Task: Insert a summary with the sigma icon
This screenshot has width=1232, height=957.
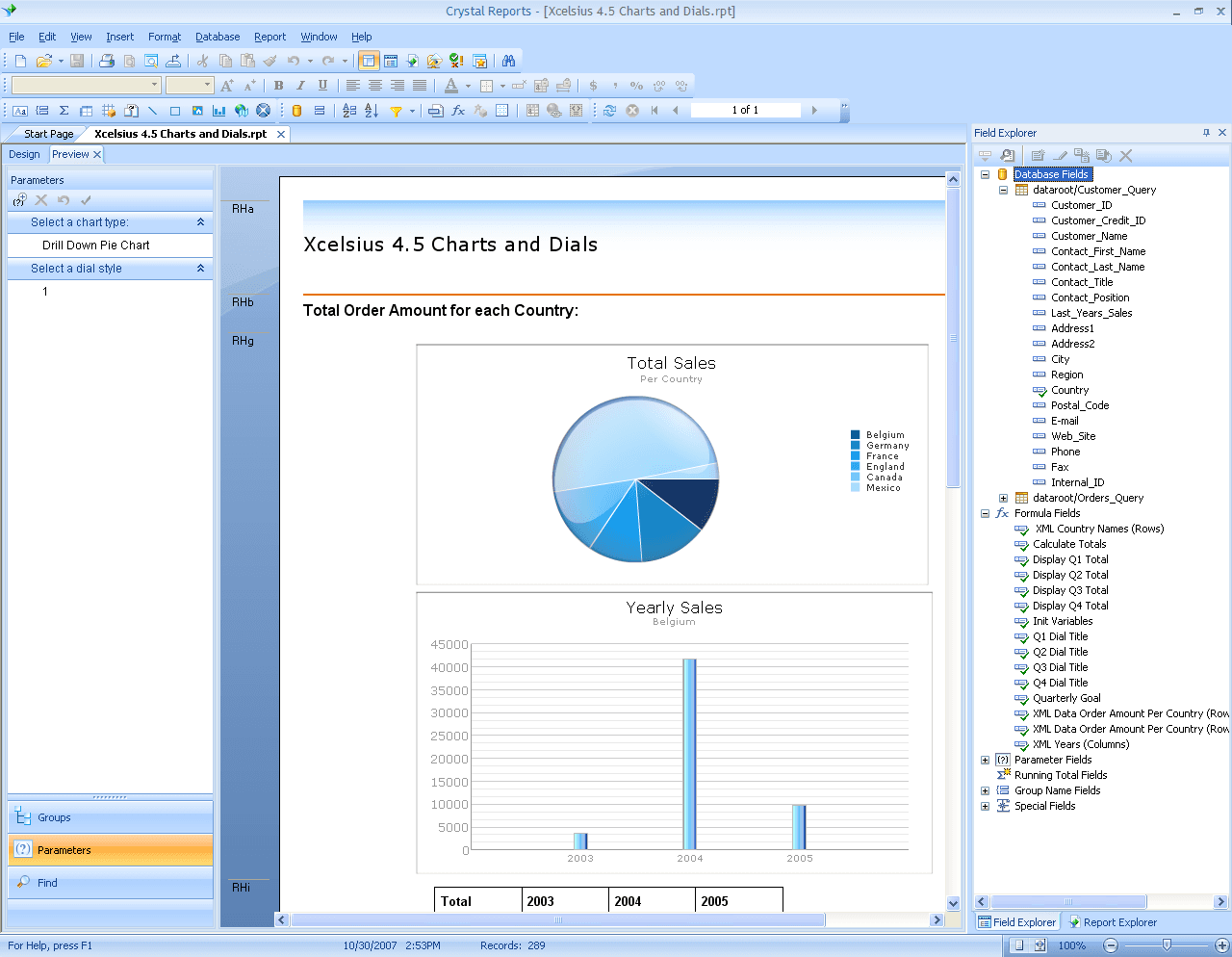Action: coord(63,111)
